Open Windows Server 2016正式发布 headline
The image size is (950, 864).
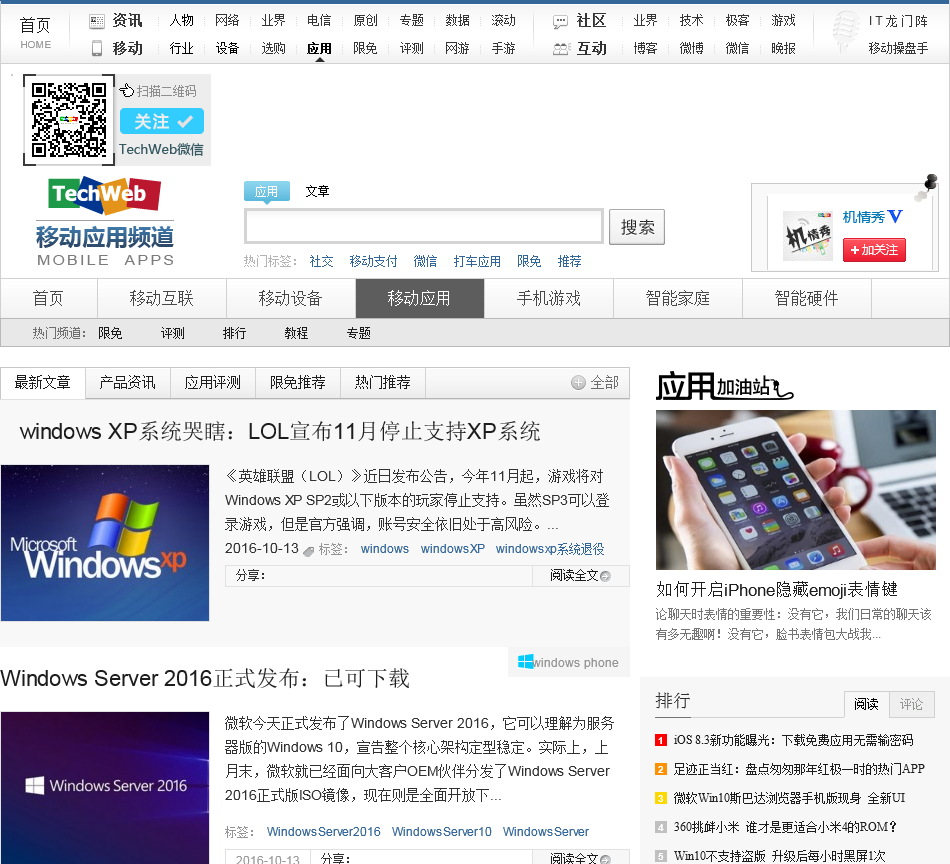[x=205, y=678]
